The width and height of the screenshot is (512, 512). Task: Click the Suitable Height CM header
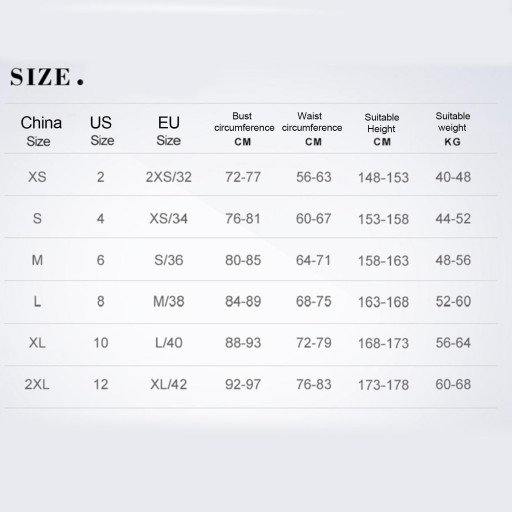coord(382,130)
